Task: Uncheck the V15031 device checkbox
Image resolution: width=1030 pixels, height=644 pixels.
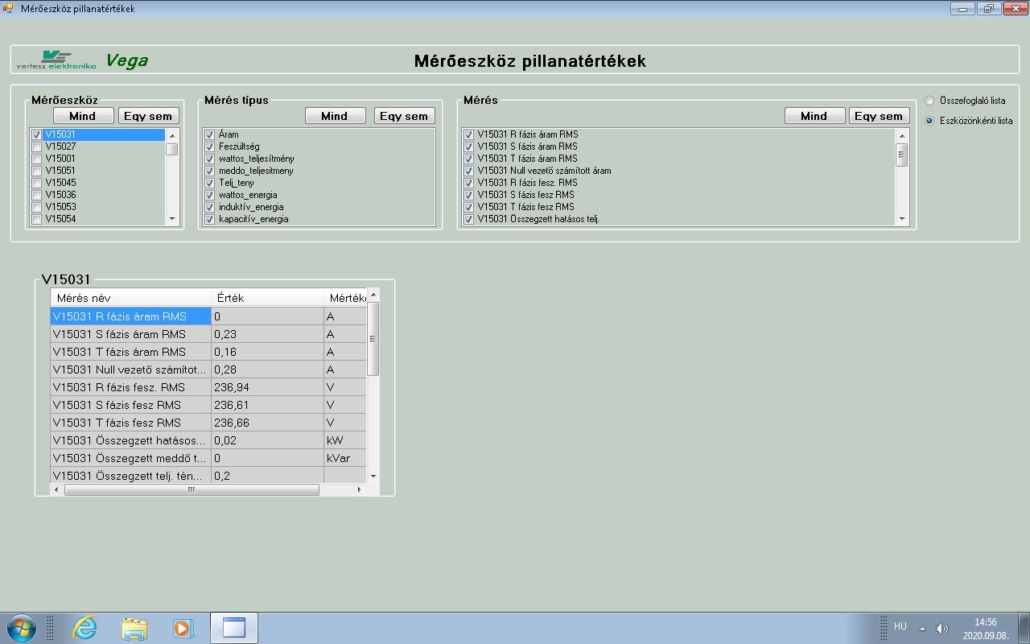Action: tap(37, 134)
